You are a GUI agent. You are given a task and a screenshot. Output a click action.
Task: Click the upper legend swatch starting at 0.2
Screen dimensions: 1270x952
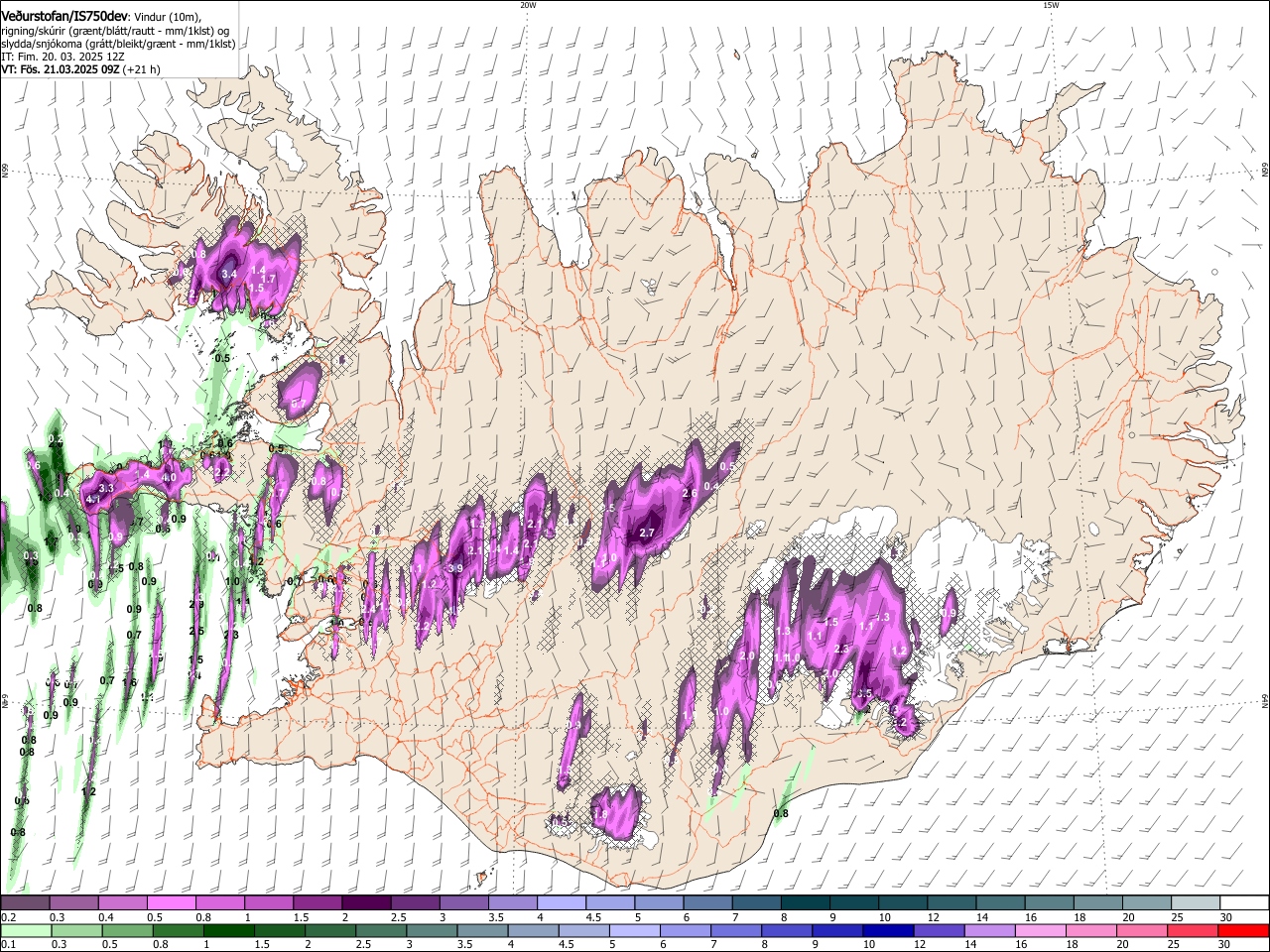[x=25, y=902]
